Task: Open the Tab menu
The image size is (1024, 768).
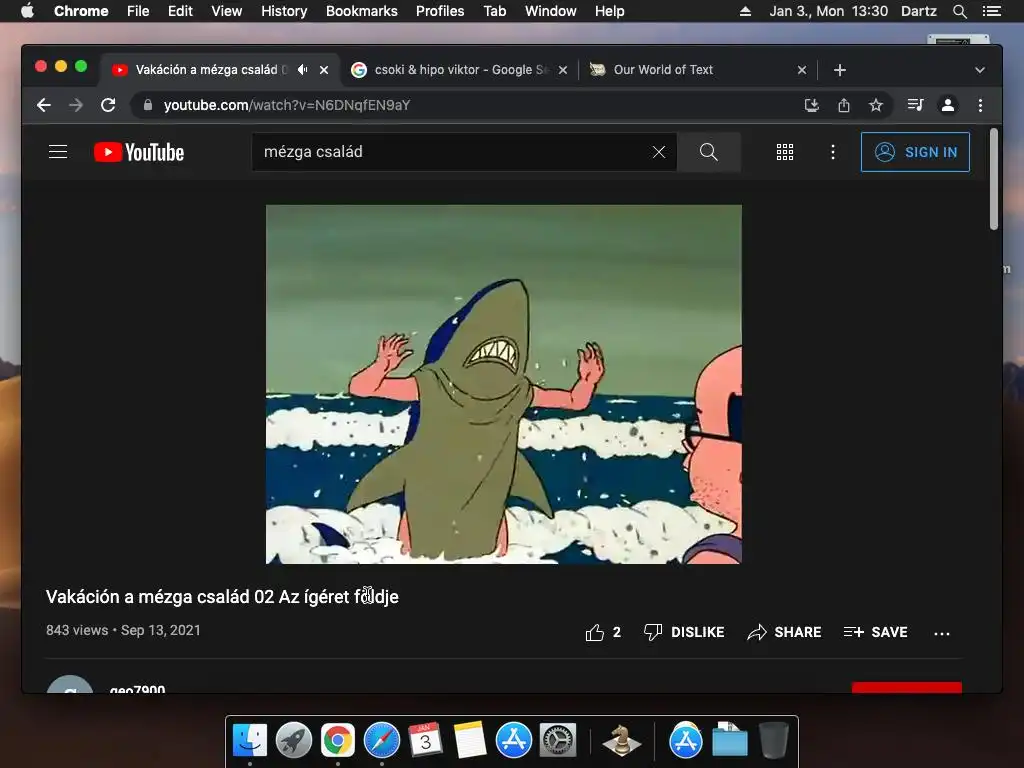Action: click(x=494, y=11)
